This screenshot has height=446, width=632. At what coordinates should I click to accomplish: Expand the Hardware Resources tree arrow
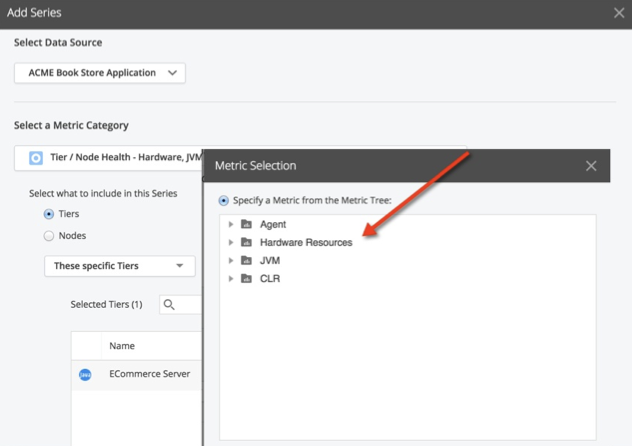click(231, 242)
